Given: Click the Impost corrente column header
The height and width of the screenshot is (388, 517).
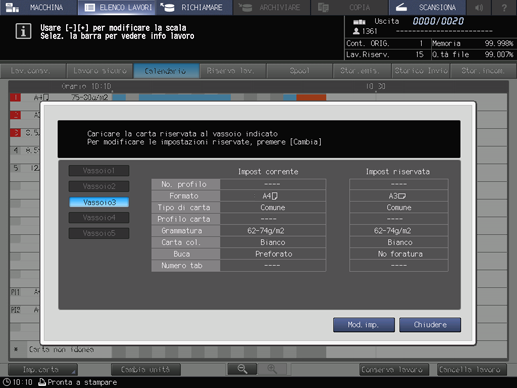Looking at the screenshot, I should pyautogui.click(x=268, y=172).
